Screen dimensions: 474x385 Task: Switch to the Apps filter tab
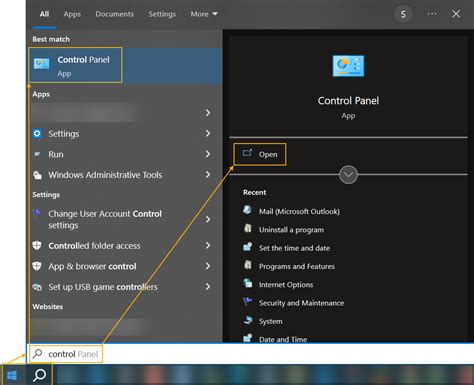coord(72,14)
